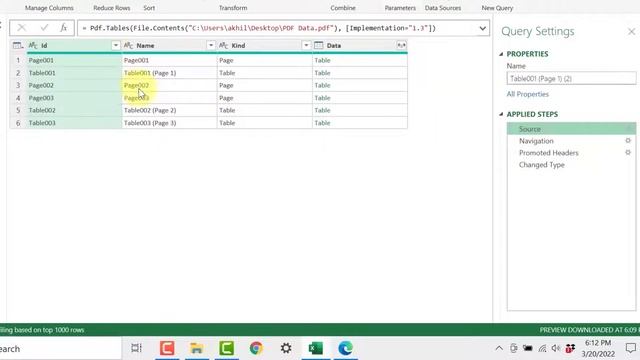Open Table link in Table003 row
This screenshot has width=640, height=360.
point(322,123)
